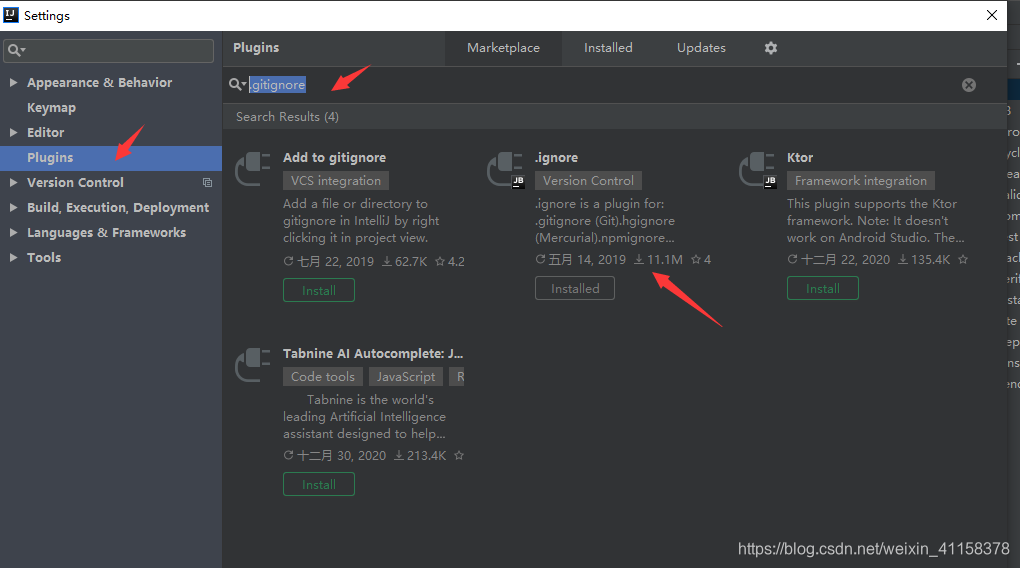Click the Framework integration tag

pyautogui.click(x=861, y=181)
